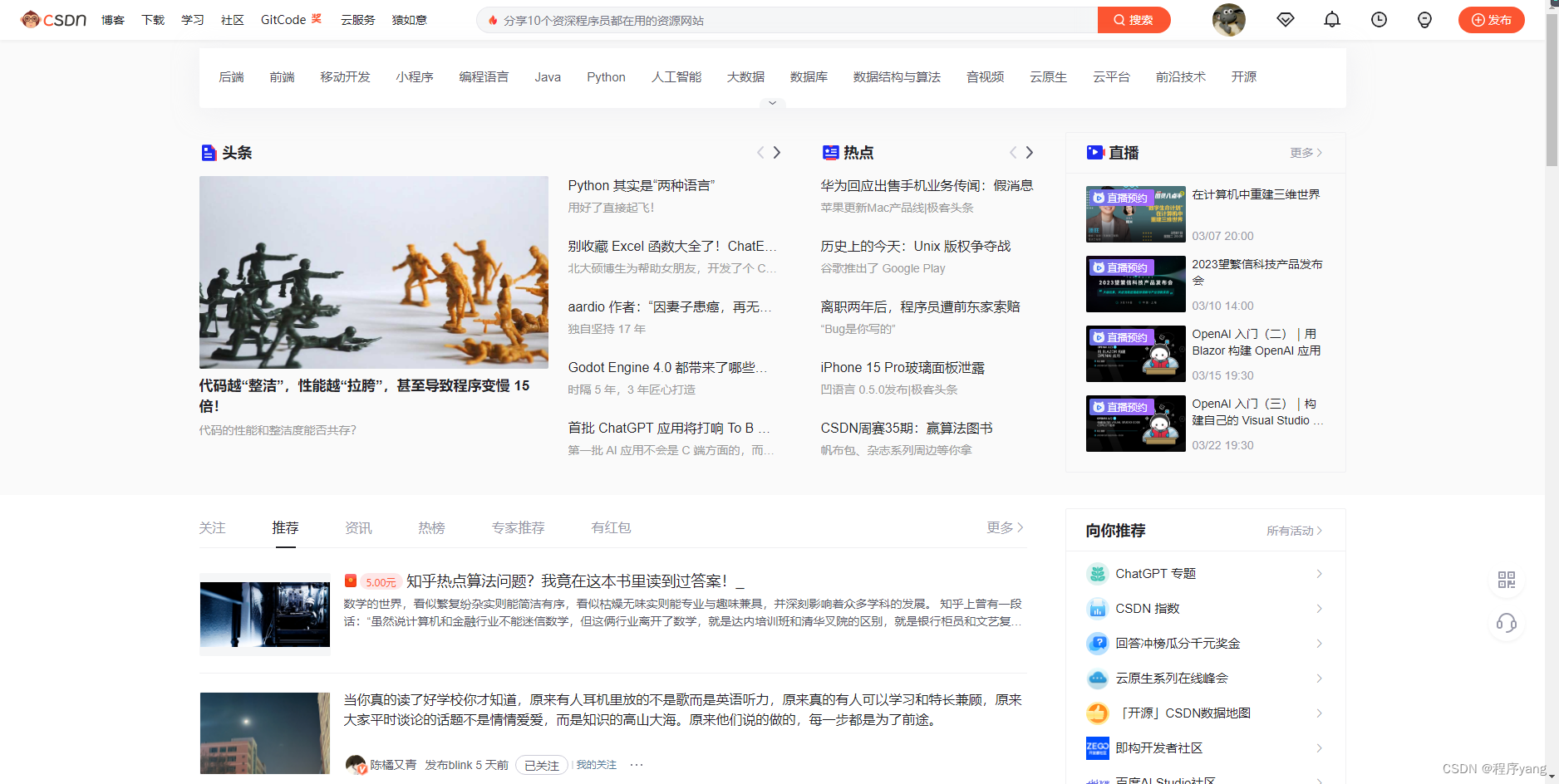This screenshot has width=1559, height=784.
Task: Select the 开源 category
Action: [1244, 77]
